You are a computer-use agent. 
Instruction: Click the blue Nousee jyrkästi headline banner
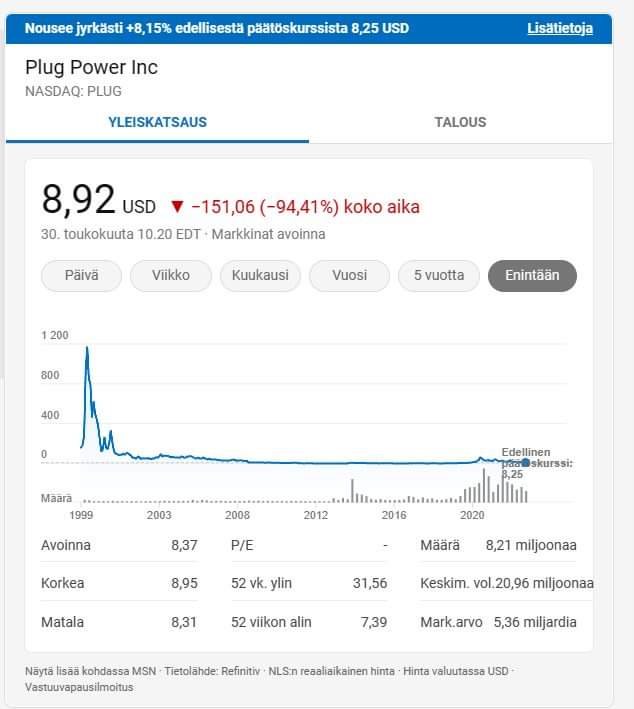[x=217, y=28]
